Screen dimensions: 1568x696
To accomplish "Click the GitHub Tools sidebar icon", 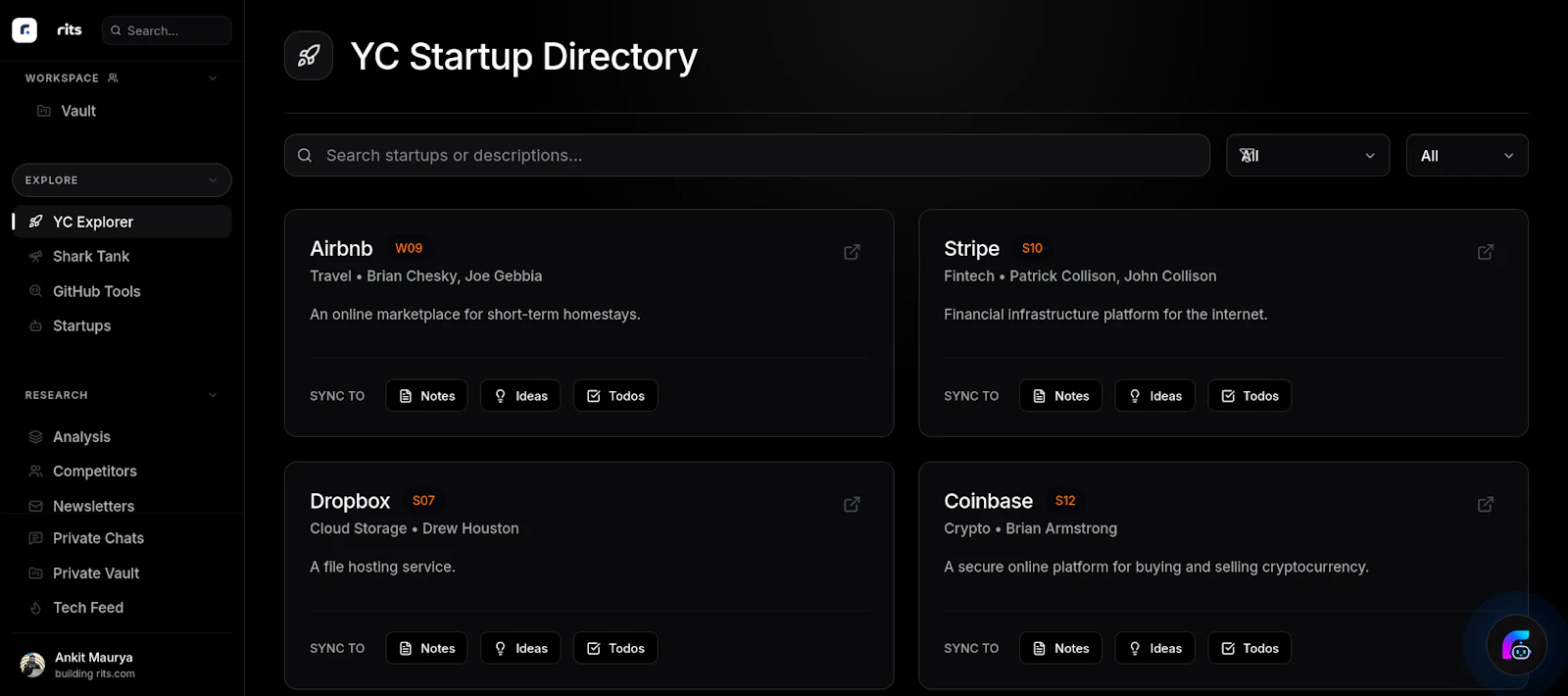I will [x=36, y=291].
